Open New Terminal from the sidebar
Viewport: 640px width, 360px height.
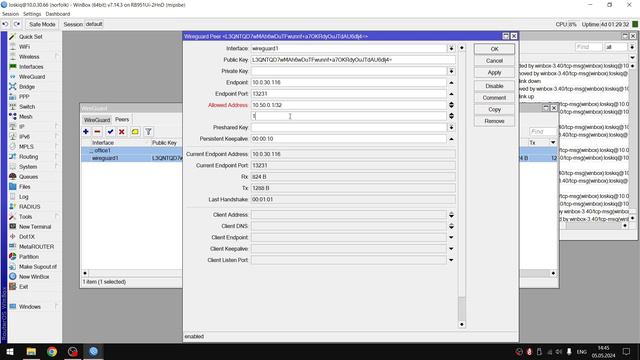pos(35,227)
